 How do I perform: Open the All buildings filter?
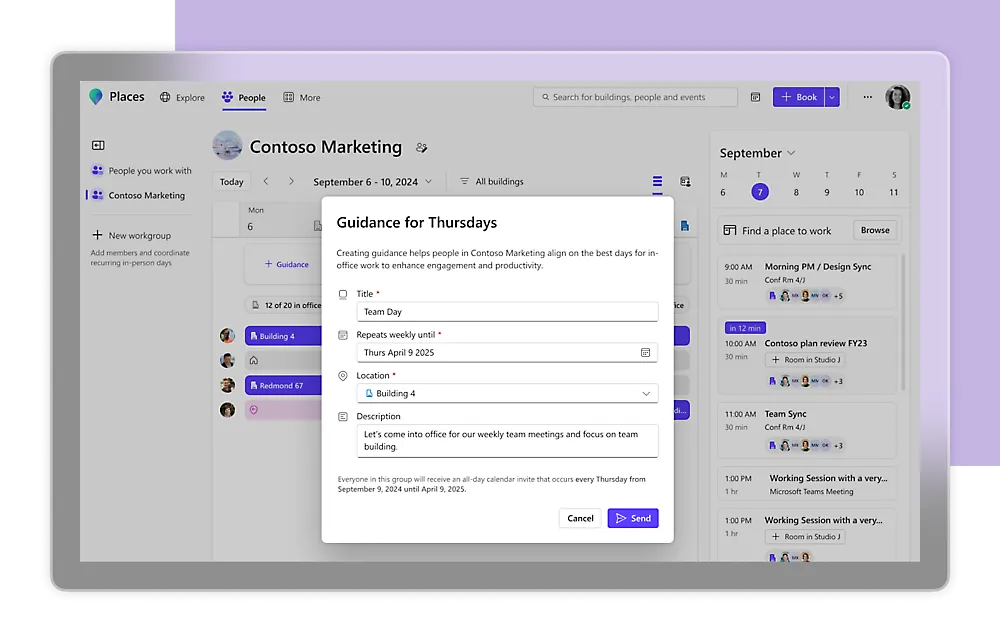(x=491, y=182)
